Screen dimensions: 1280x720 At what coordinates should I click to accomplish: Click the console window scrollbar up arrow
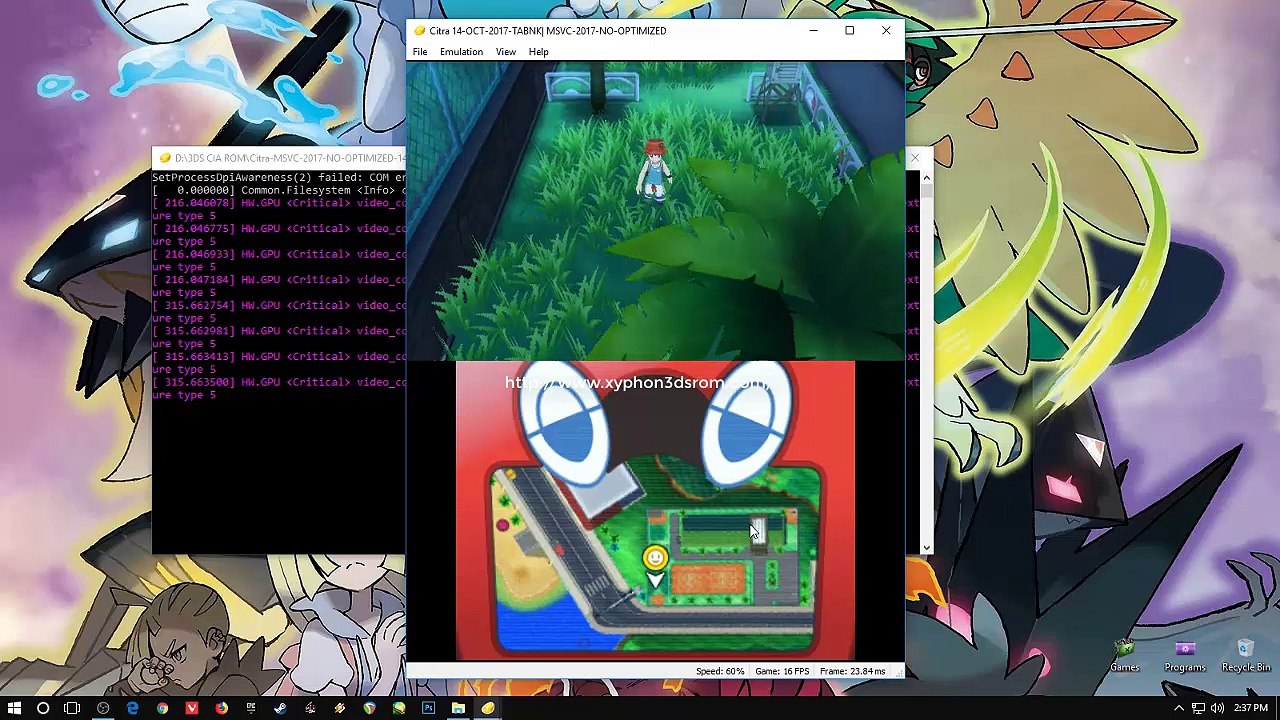pyautogui.click(x=926, y=178)
